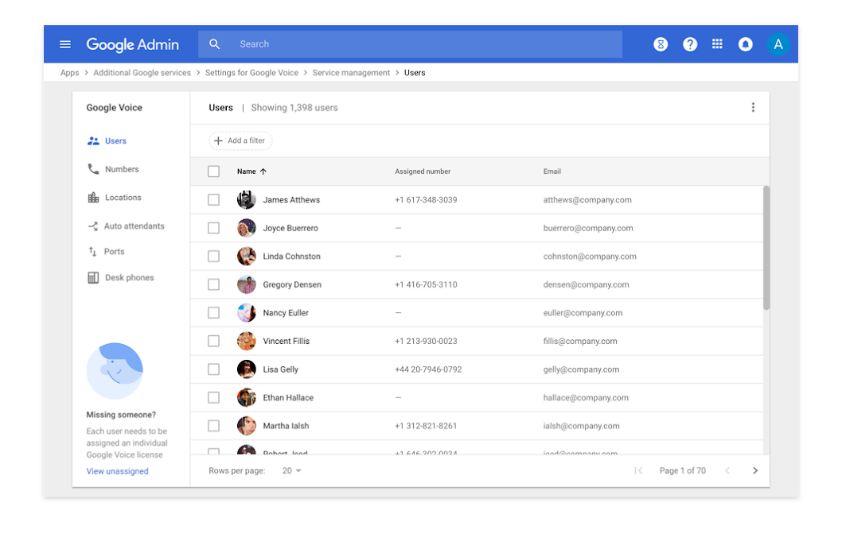Go to Settings for Google Voice breadcrumb
This screenshot has height=535, width=843.
pos(252,73)
